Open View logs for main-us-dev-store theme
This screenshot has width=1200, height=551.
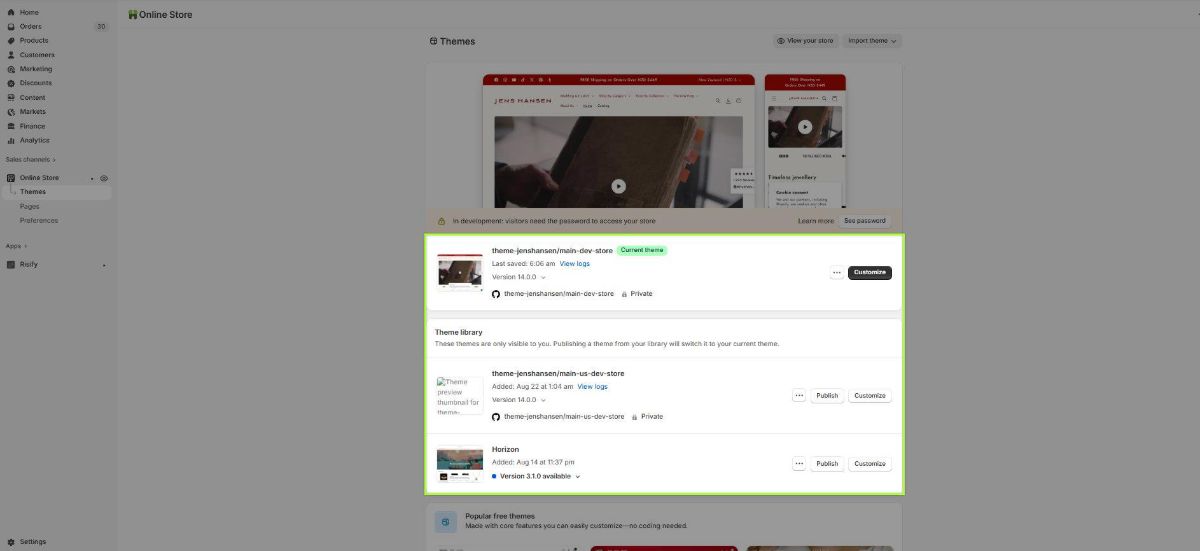pyautogui.click(x=592, y=386)
